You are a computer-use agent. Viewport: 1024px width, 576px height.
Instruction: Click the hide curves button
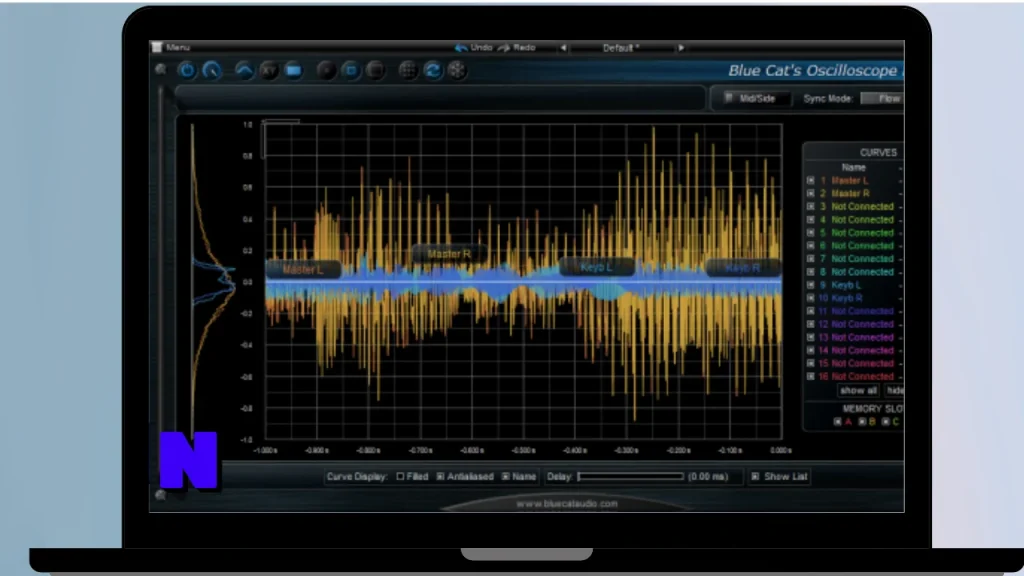pos(895,391)
